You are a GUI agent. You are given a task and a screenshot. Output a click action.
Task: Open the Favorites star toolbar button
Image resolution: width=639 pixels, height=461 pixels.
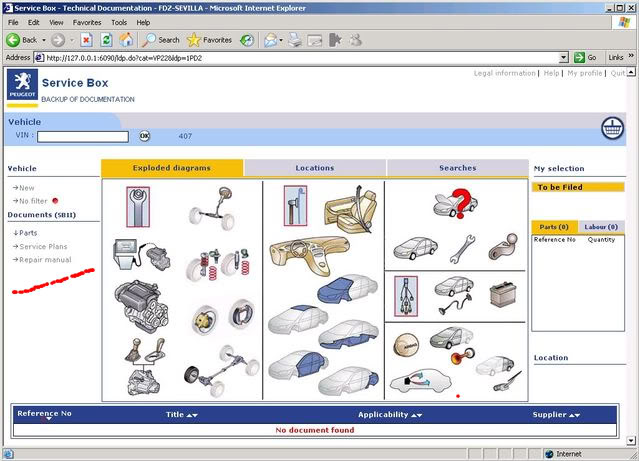click(x=209, y=40)
